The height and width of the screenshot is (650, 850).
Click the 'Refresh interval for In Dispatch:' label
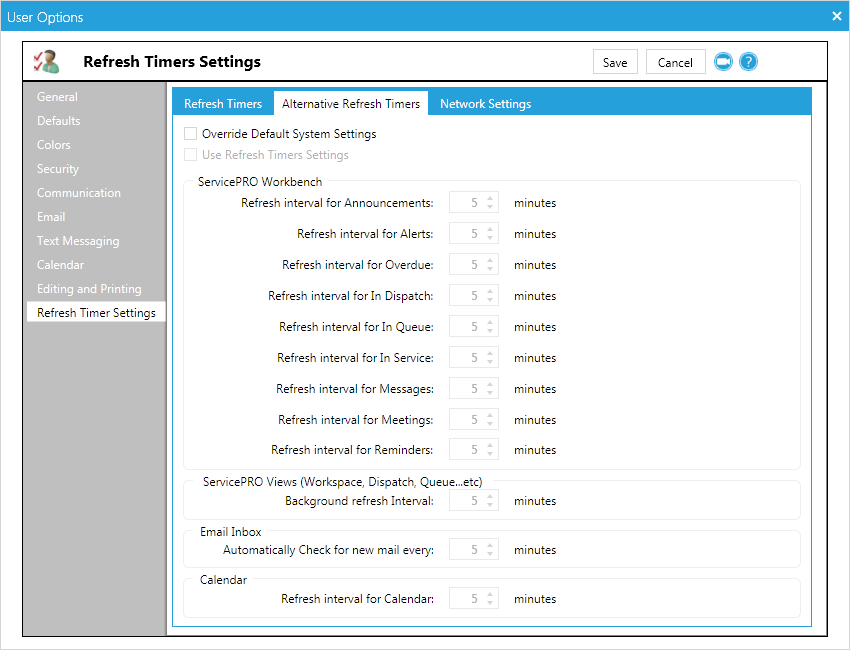[x=351, y=295]
